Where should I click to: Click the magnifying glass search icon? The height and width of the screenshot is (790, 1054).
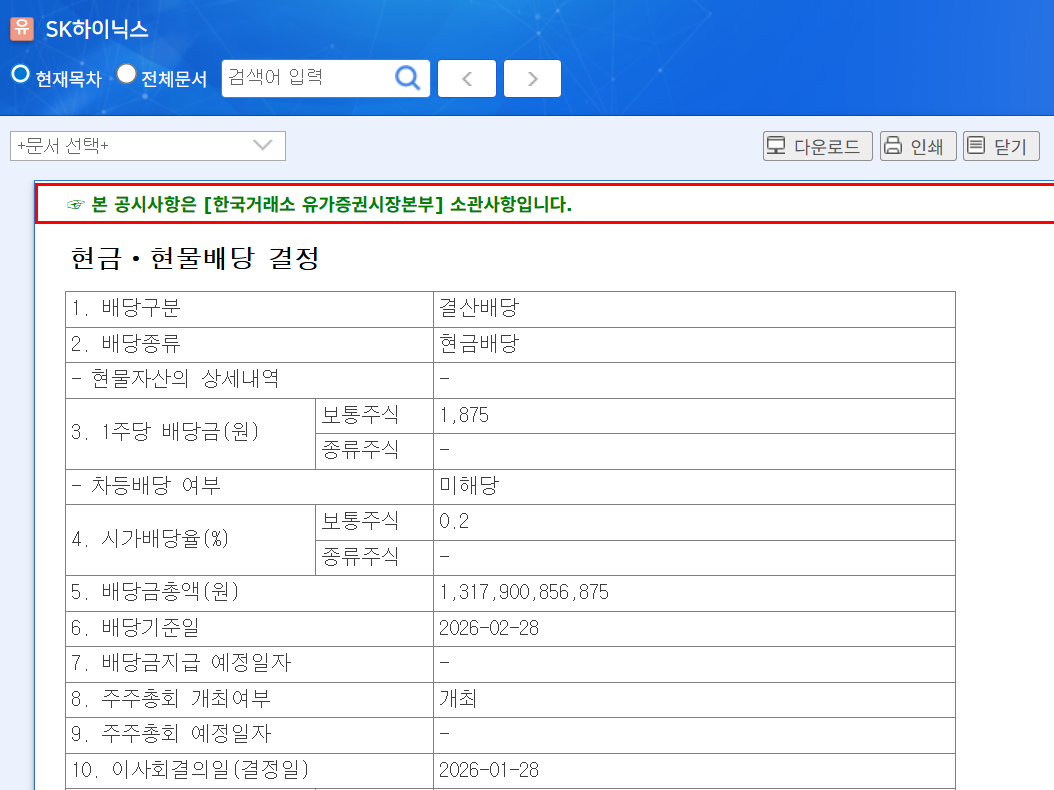407,78
